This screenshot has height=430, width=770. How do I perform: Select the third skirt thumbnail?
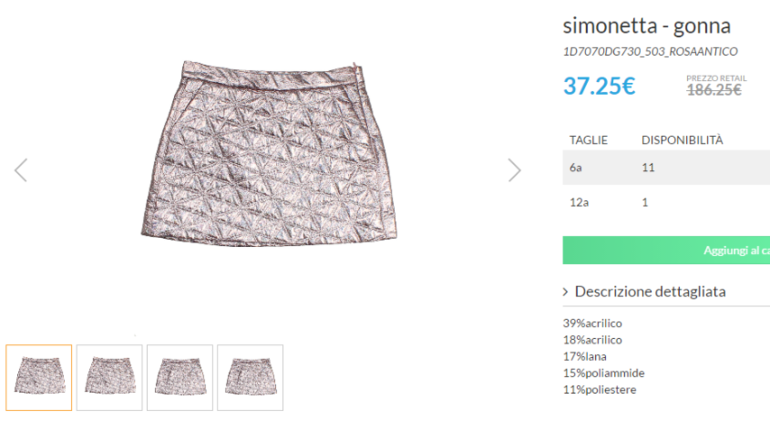tap(180, 377)
